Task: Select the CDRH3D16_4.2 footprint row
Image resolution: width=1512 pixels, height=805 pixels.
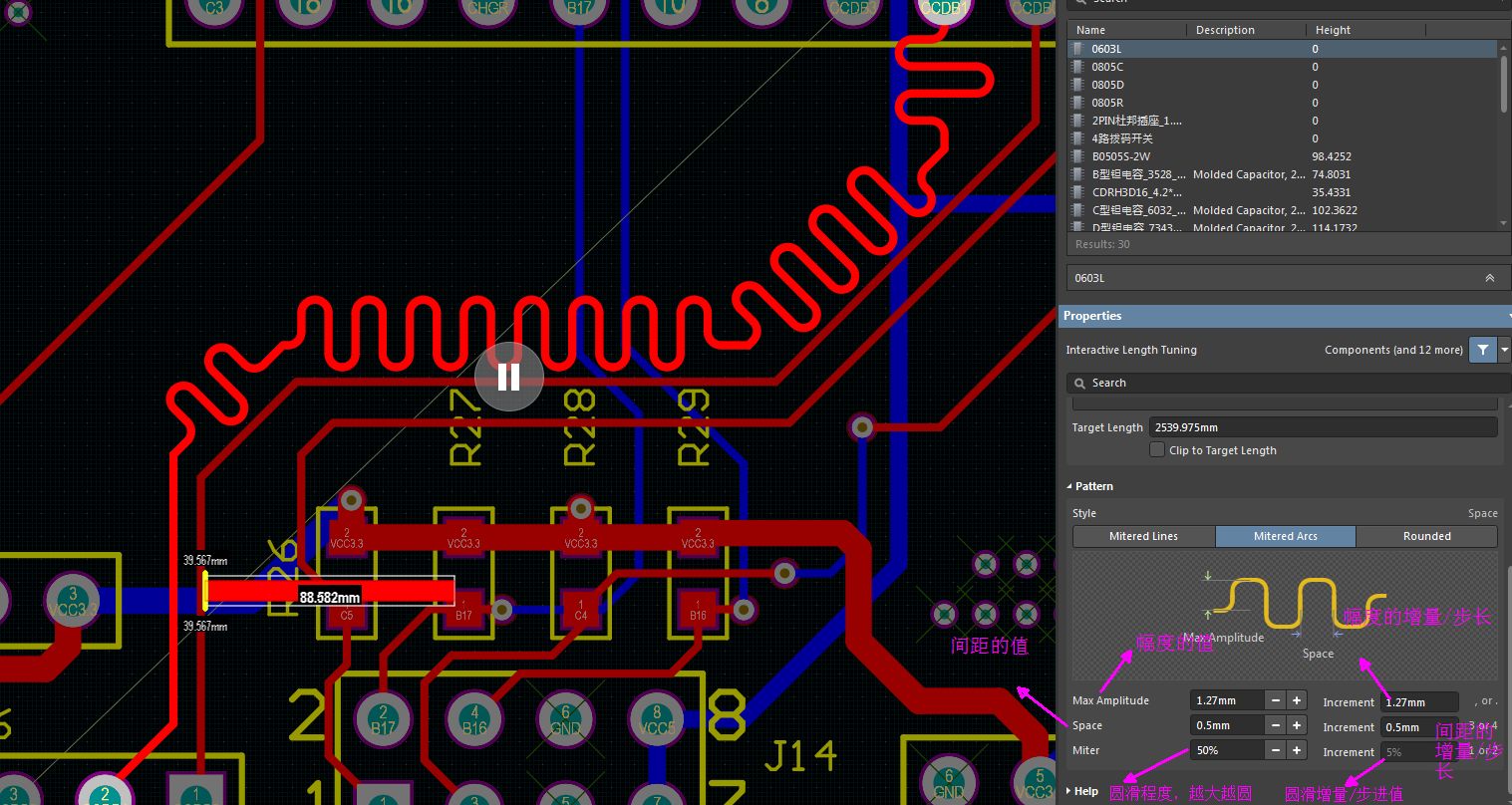Action: [1282, 192]
